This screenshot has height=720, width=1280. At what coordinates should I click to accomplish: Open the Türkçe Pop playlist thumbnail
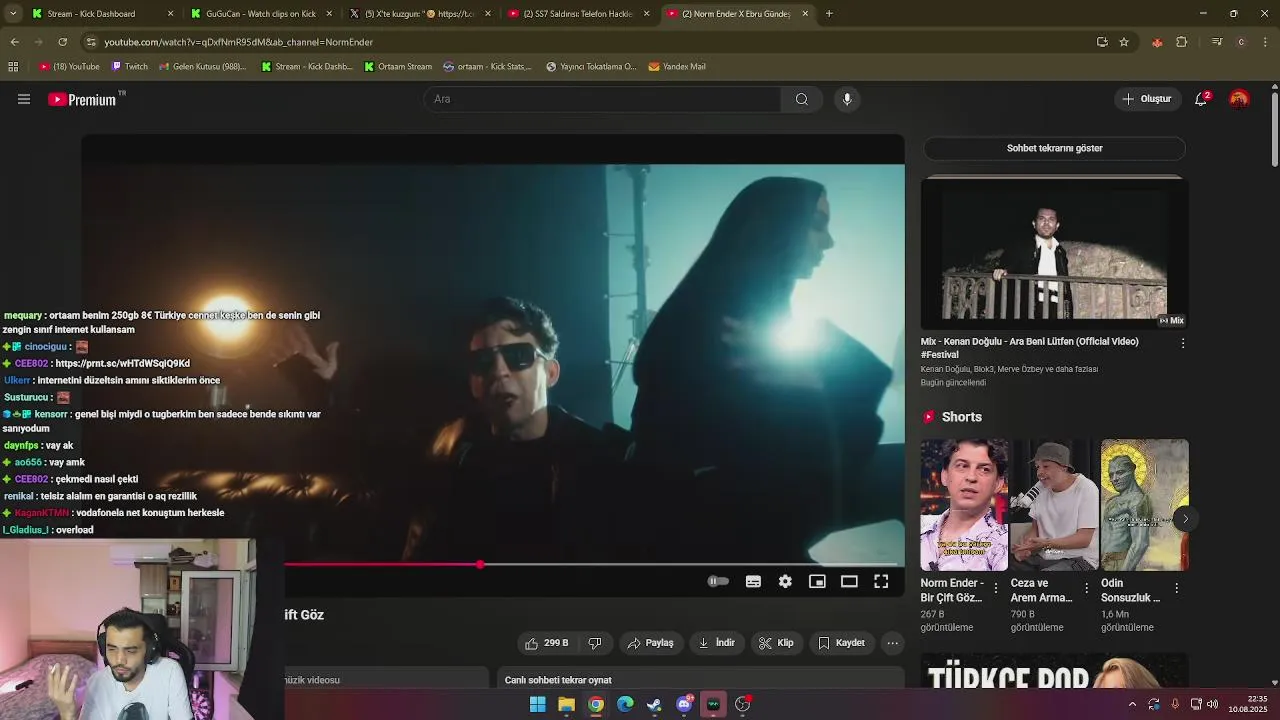(x=1054, y=671)
